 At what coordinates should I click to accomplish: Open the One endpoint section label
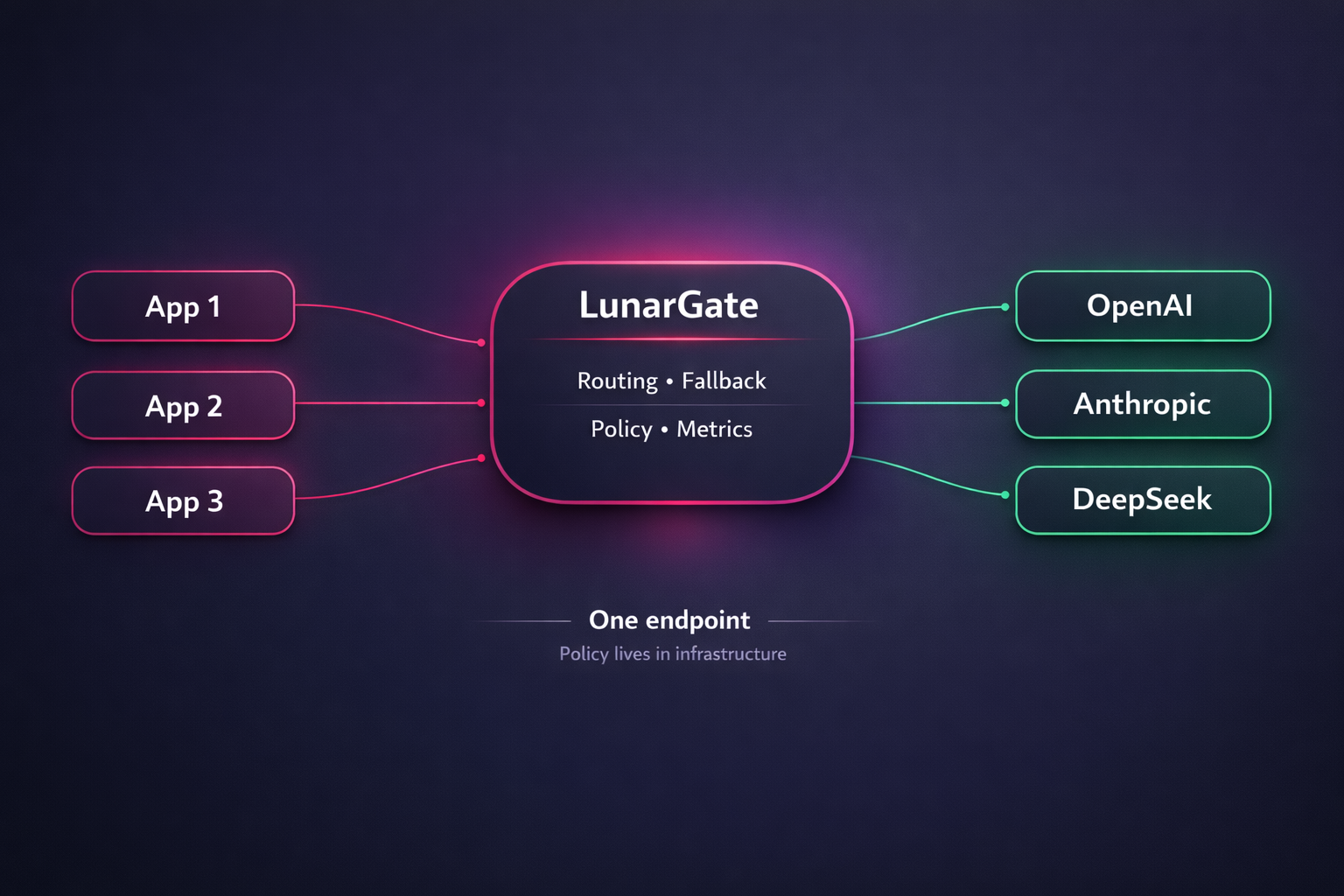(x=669, y=619)
